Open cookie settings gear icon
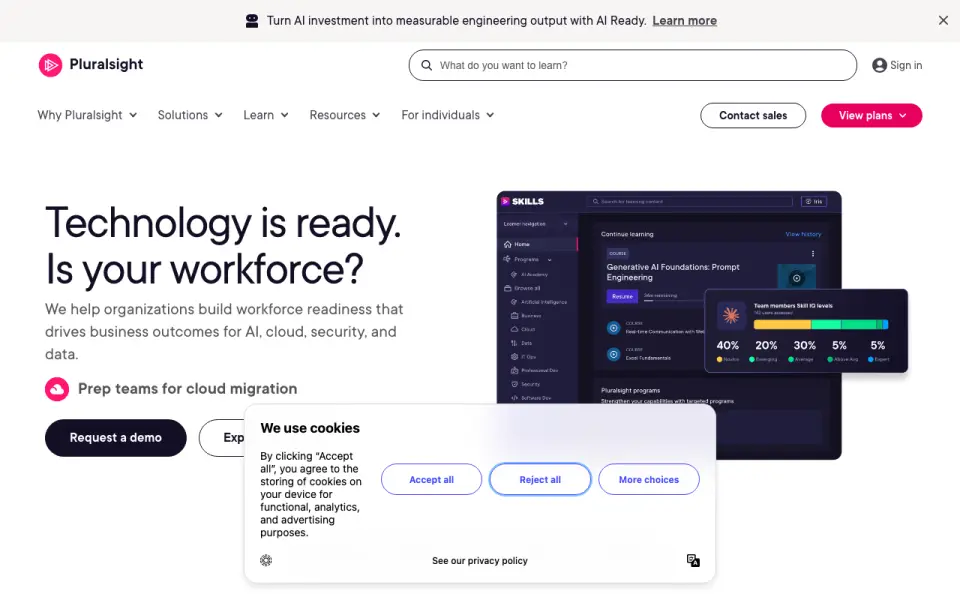960x600 pixels. pos(266,560)
